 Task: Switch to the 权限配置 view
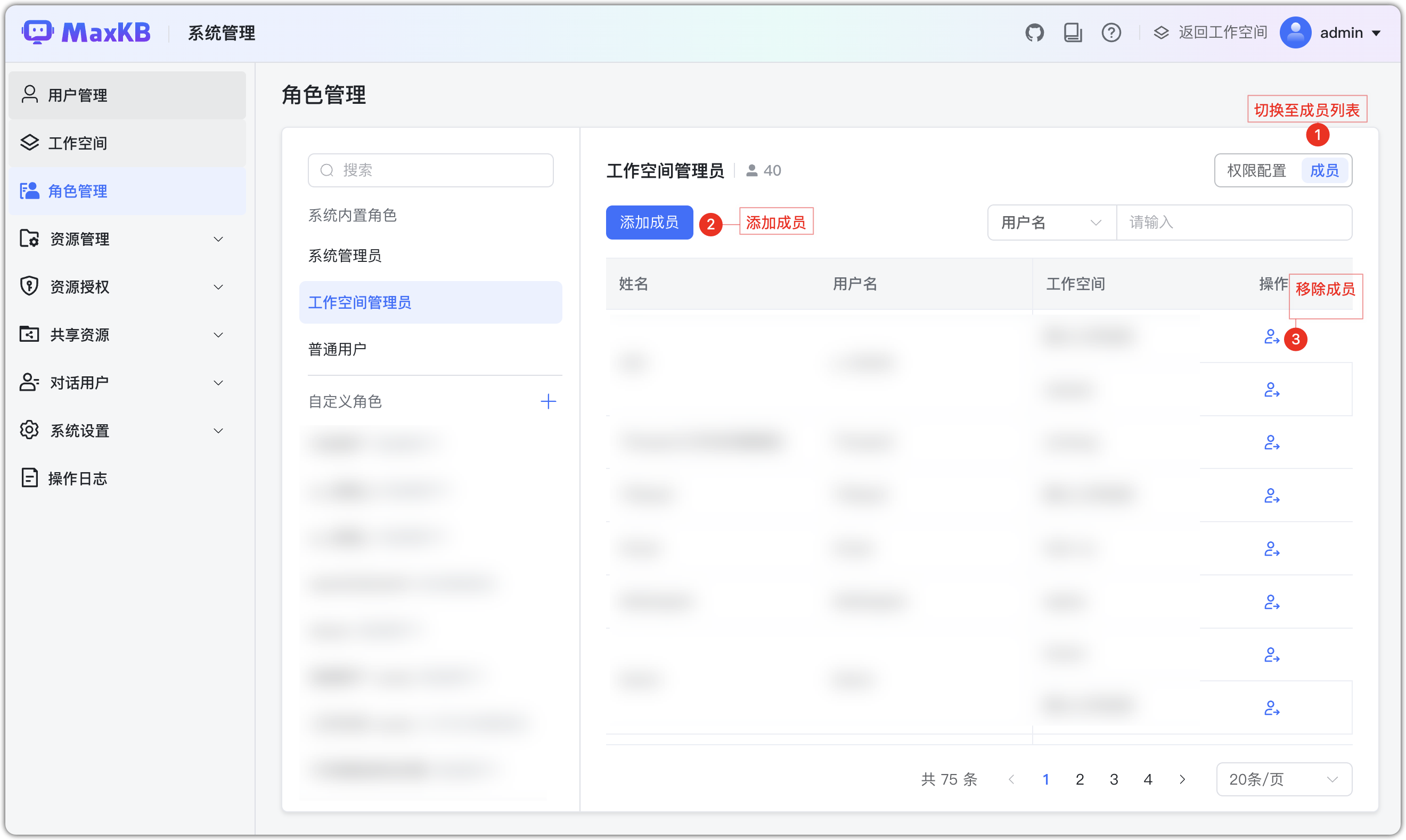(x=1256, y=170)
